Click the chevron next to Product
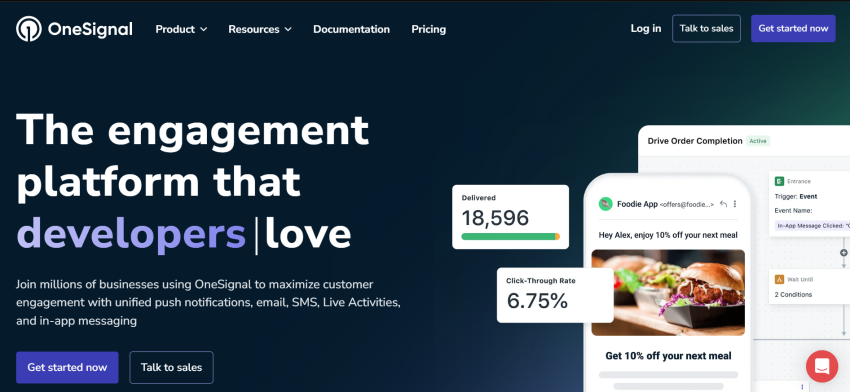850x392 pixels. 203,29
